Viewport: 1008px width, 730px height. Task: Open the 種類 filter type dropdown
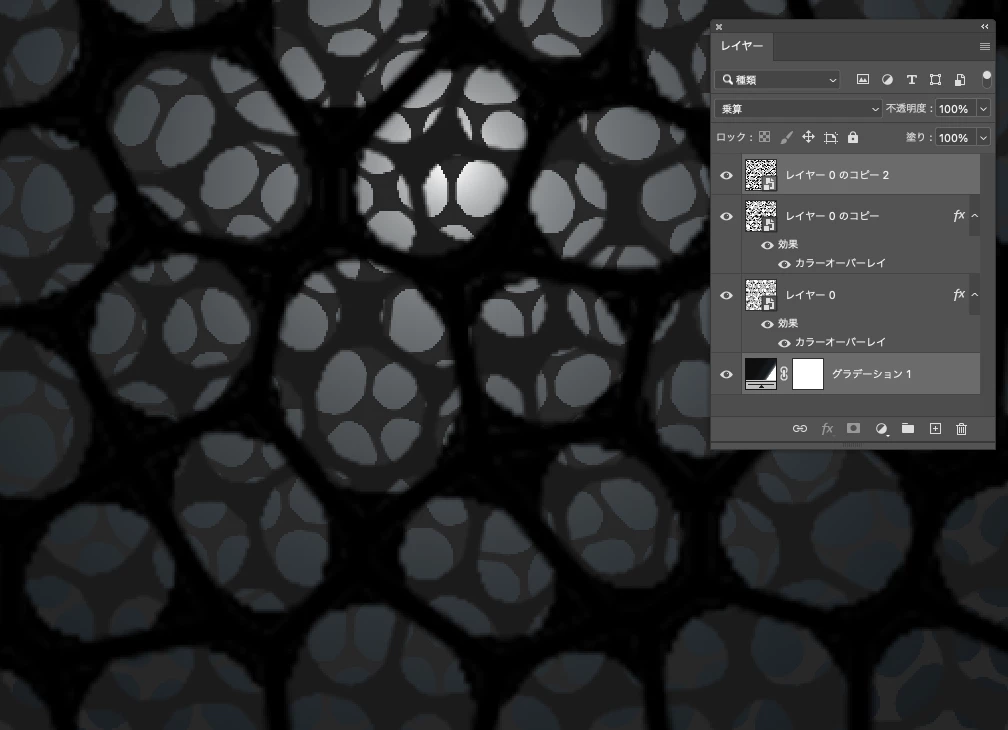tap(777, 80)
